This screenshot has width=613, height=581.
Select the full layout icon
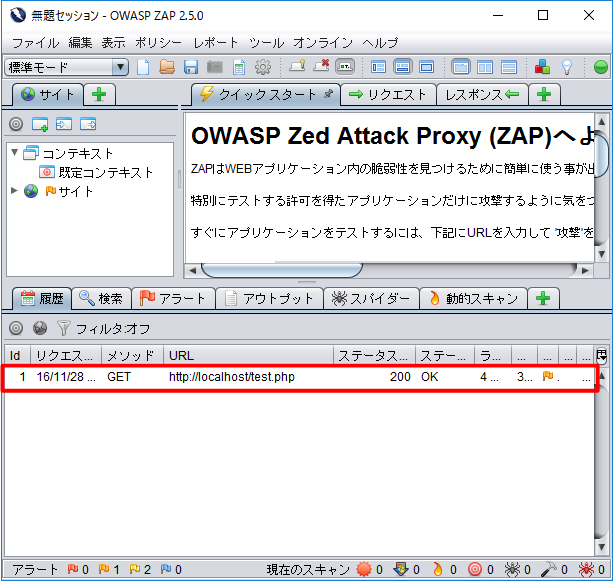pyautogui.click(x=426, y=67)
